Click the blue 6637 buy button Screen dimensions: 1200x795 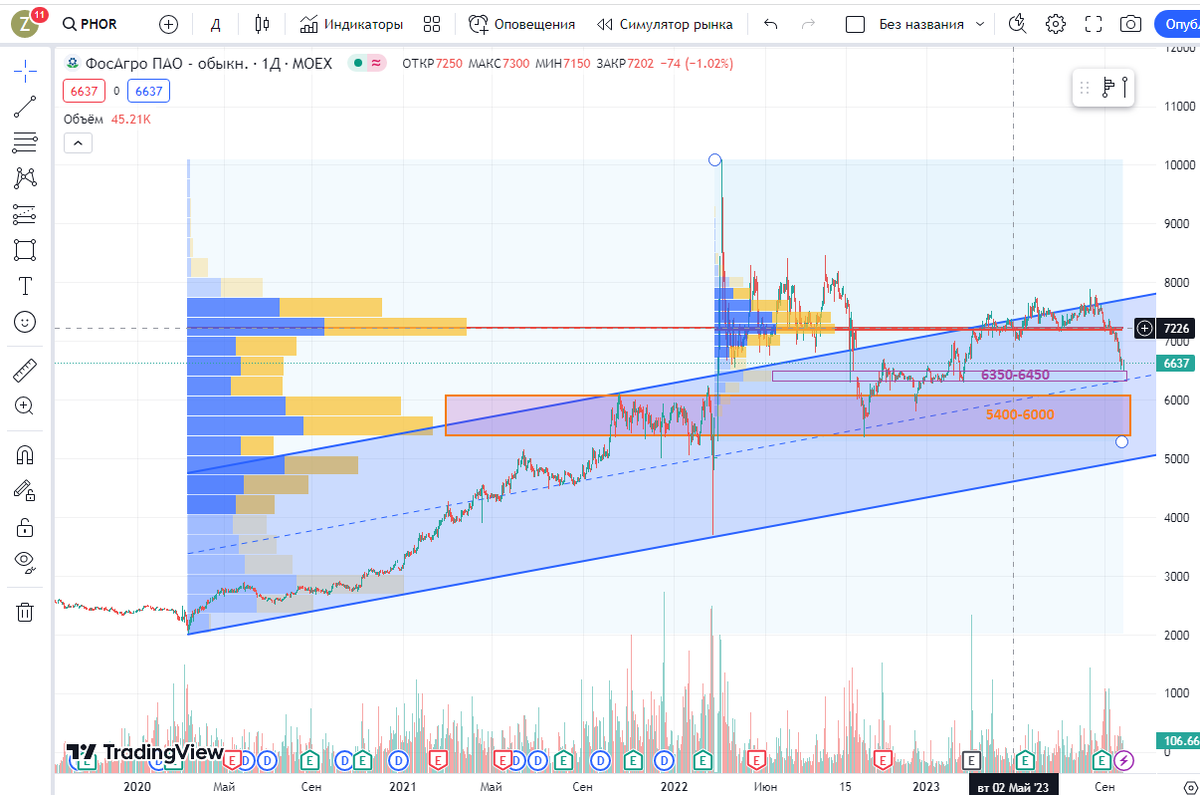tap(148, 91)
